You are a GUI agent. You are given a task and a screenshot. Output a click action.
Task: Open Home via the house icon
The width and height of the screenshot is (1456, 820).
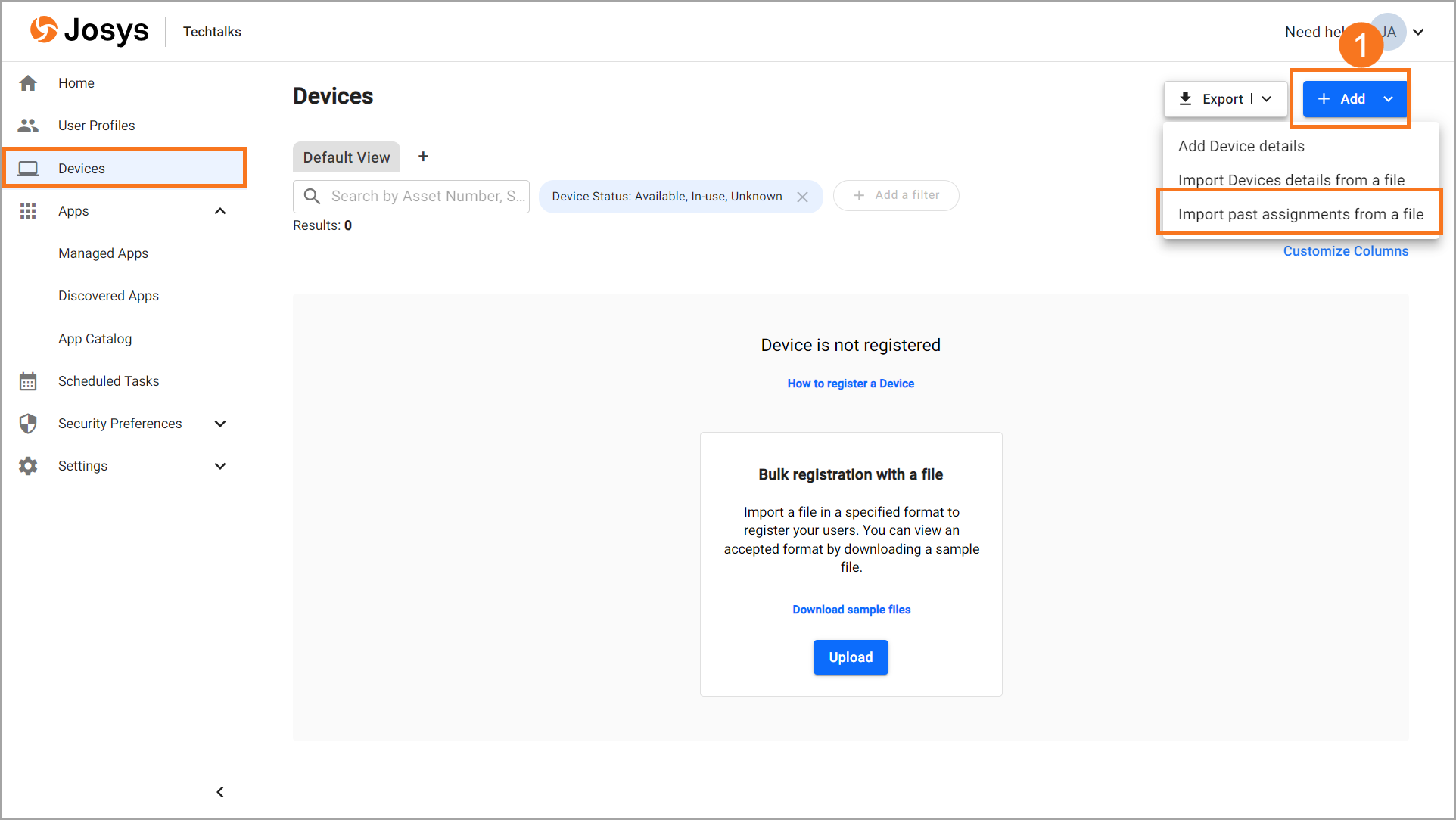pos(28,83)
